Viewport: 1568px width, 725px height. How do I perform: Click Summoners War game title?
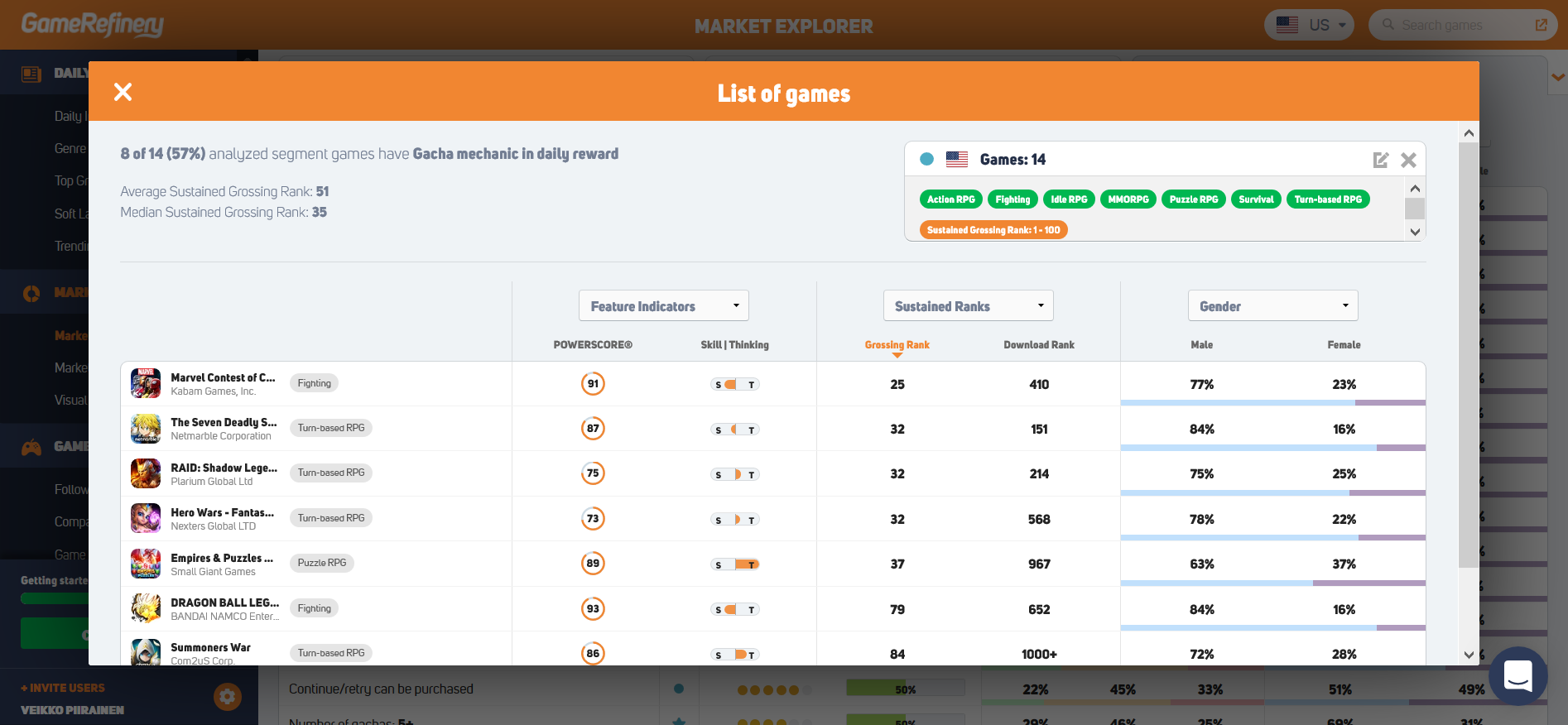(210, 647)
